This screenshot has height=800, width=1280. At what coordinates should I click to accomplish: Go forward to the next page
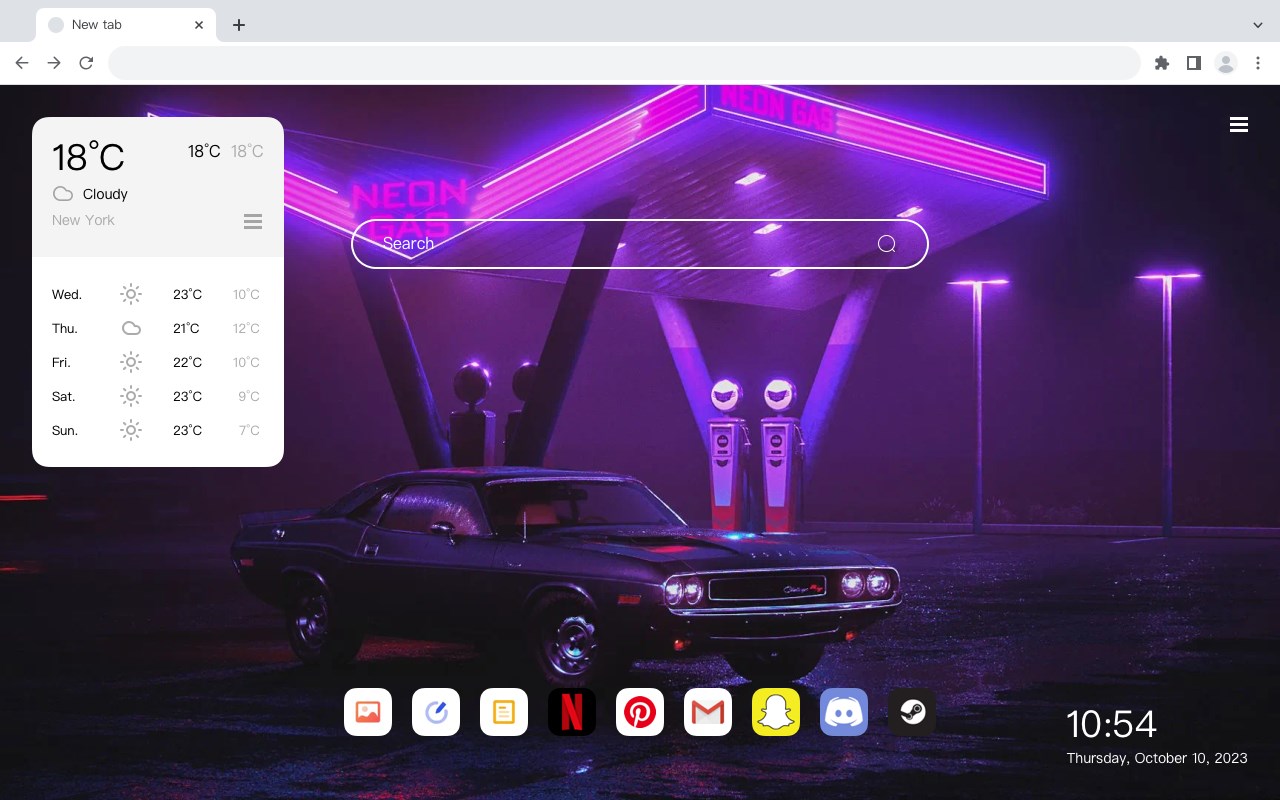(54, 63)
